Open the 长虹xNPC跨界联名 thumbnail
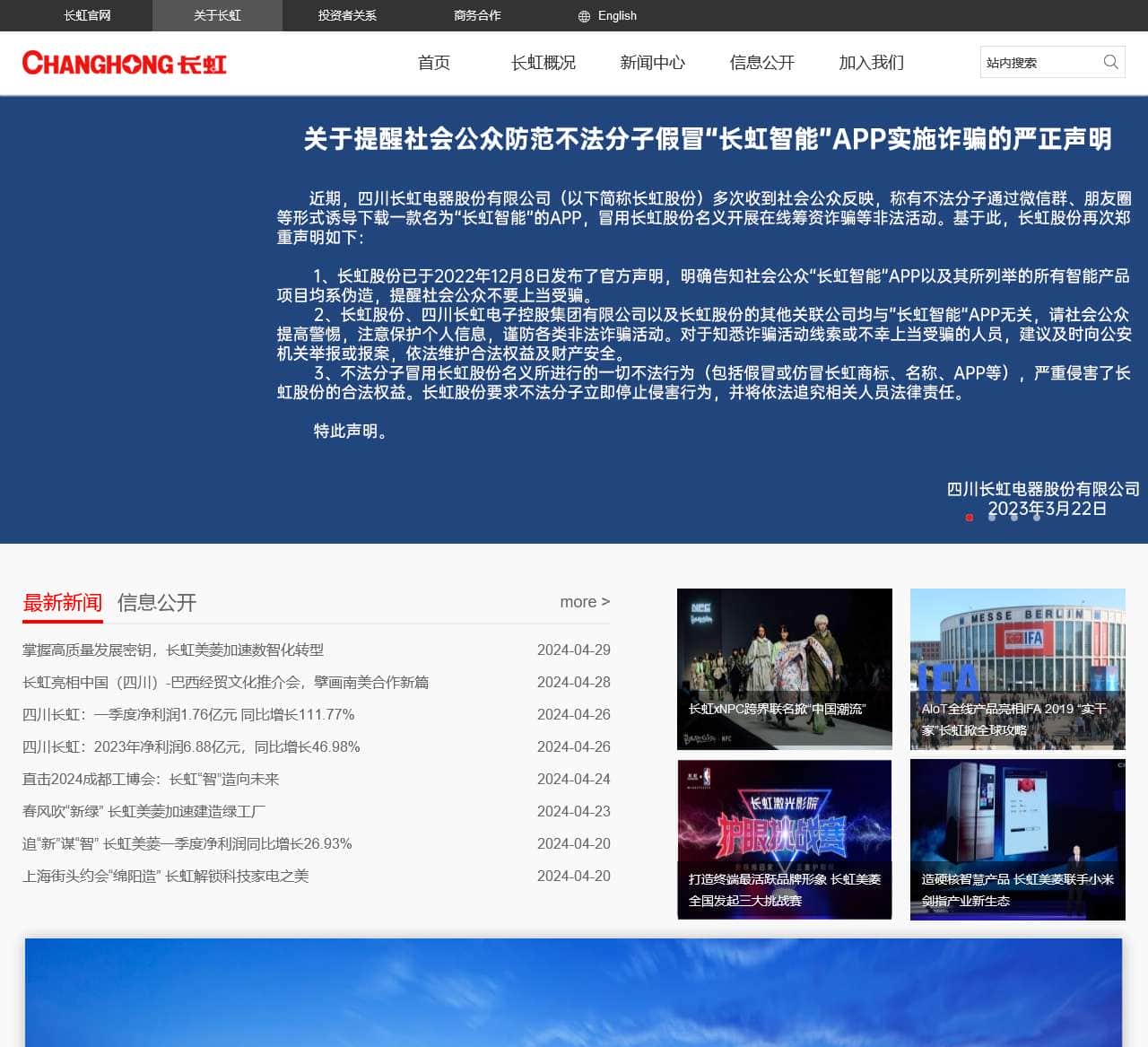The width and height of the screenshot is (1148, 1047). (785, 668)
